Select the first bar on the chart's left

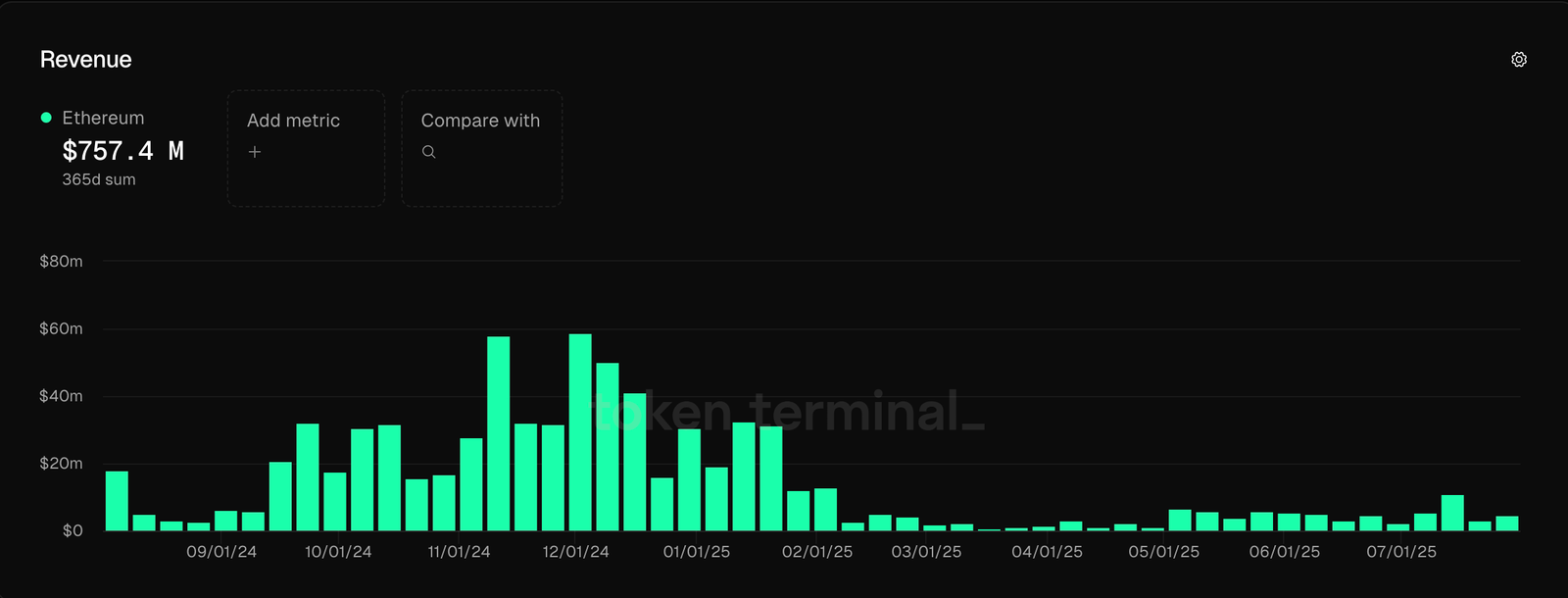coord(117,501)
